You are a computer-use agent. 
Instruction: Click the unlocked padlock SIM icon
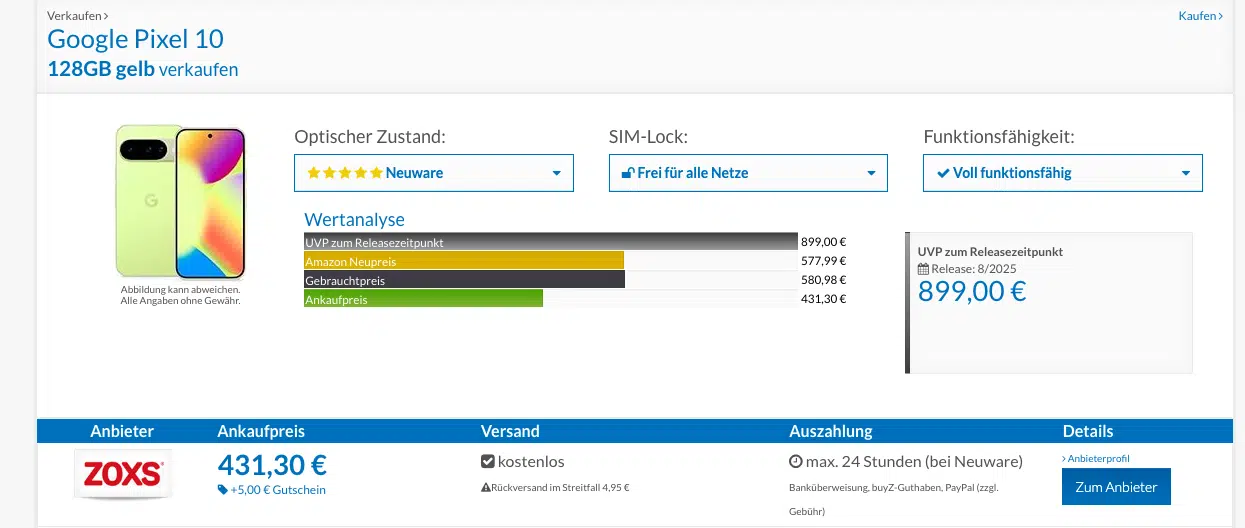pos(628,173)
